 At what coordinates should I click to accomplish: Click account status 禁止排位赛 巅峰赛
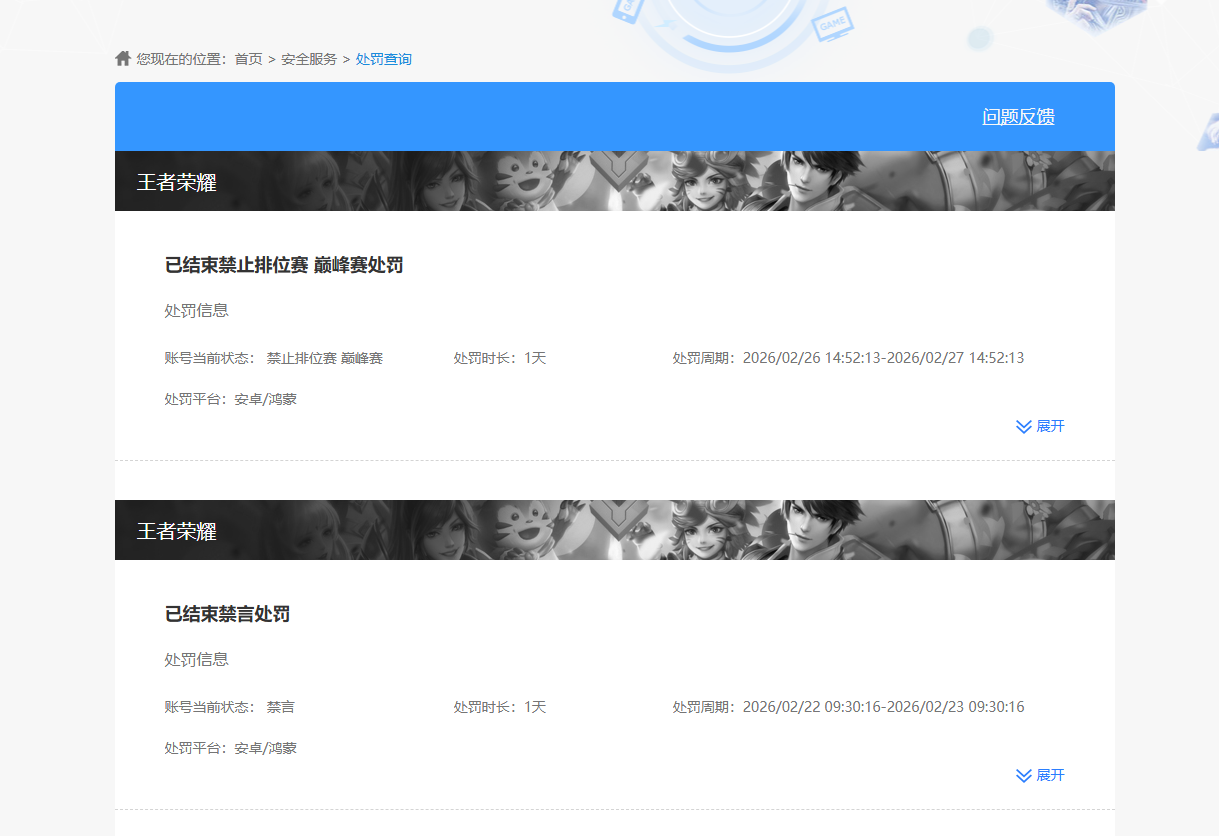click(x=325, y=358)
